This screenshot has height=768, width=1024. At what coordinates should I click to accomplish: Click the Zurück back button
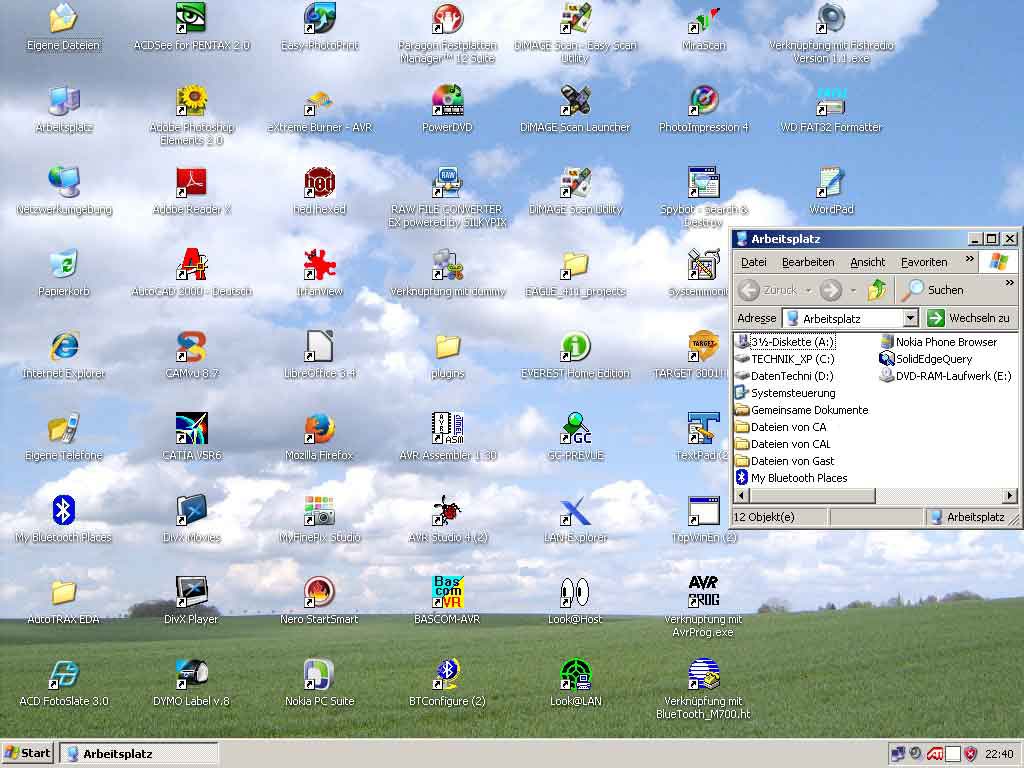tap(769, 290)
